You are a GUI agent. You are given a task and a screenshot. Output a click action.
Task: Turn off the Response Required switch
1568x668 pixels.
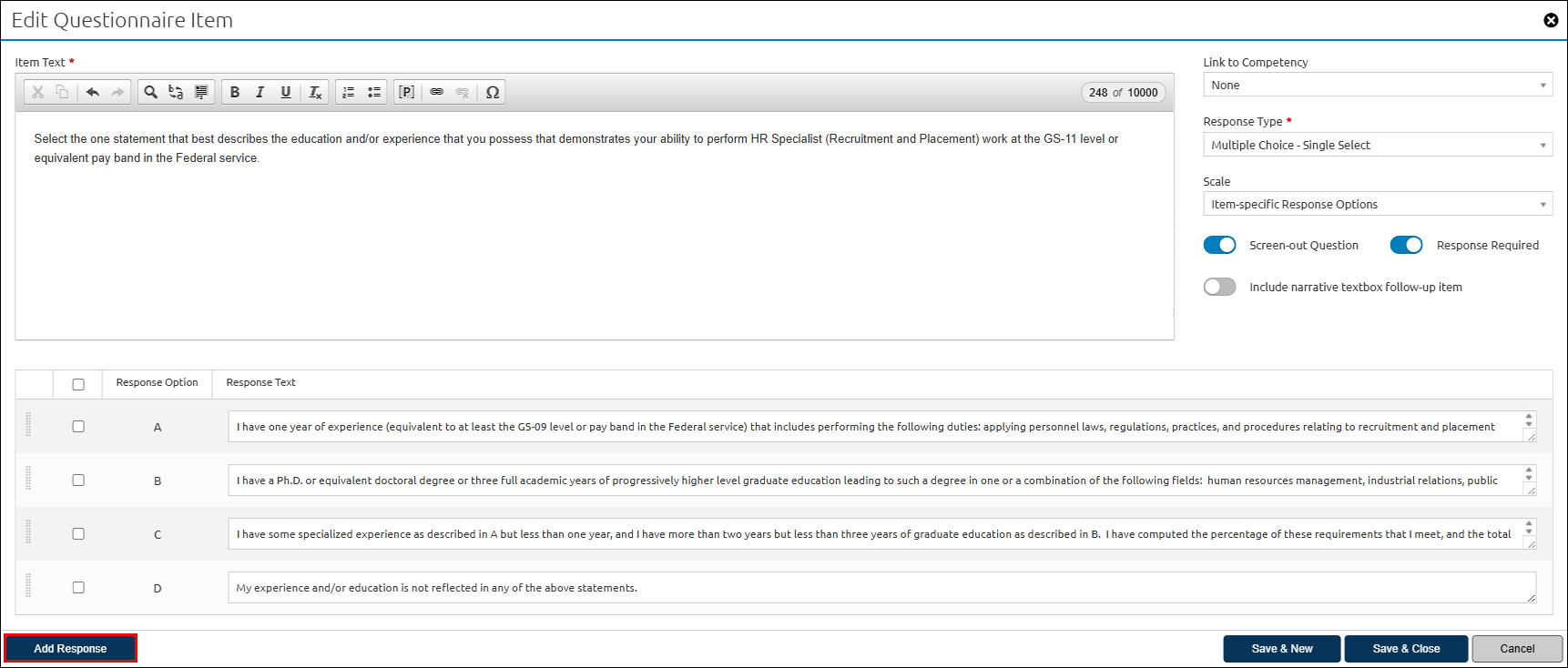point(1406,245)
